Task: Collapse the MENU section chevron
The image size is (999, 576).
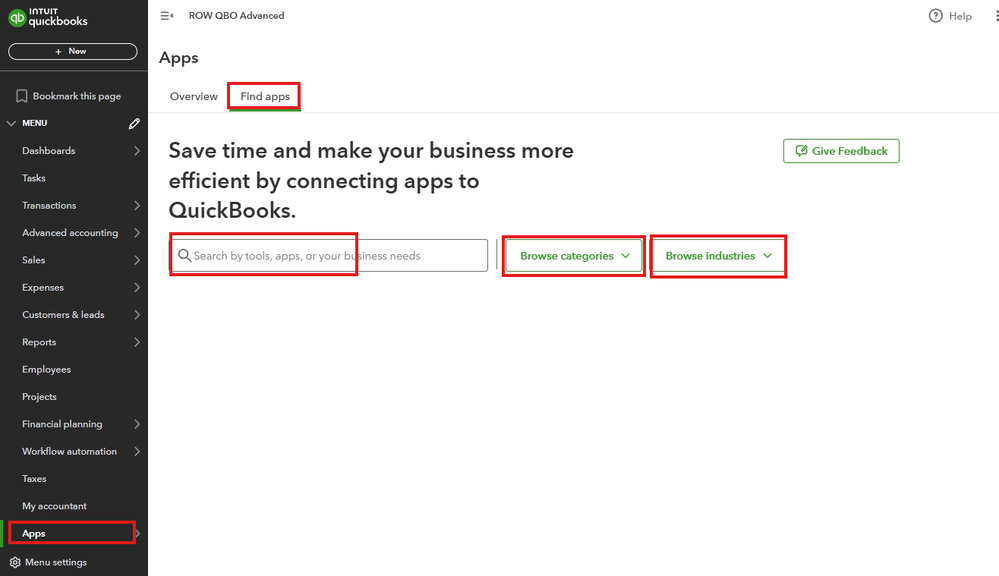Action: 11,123
